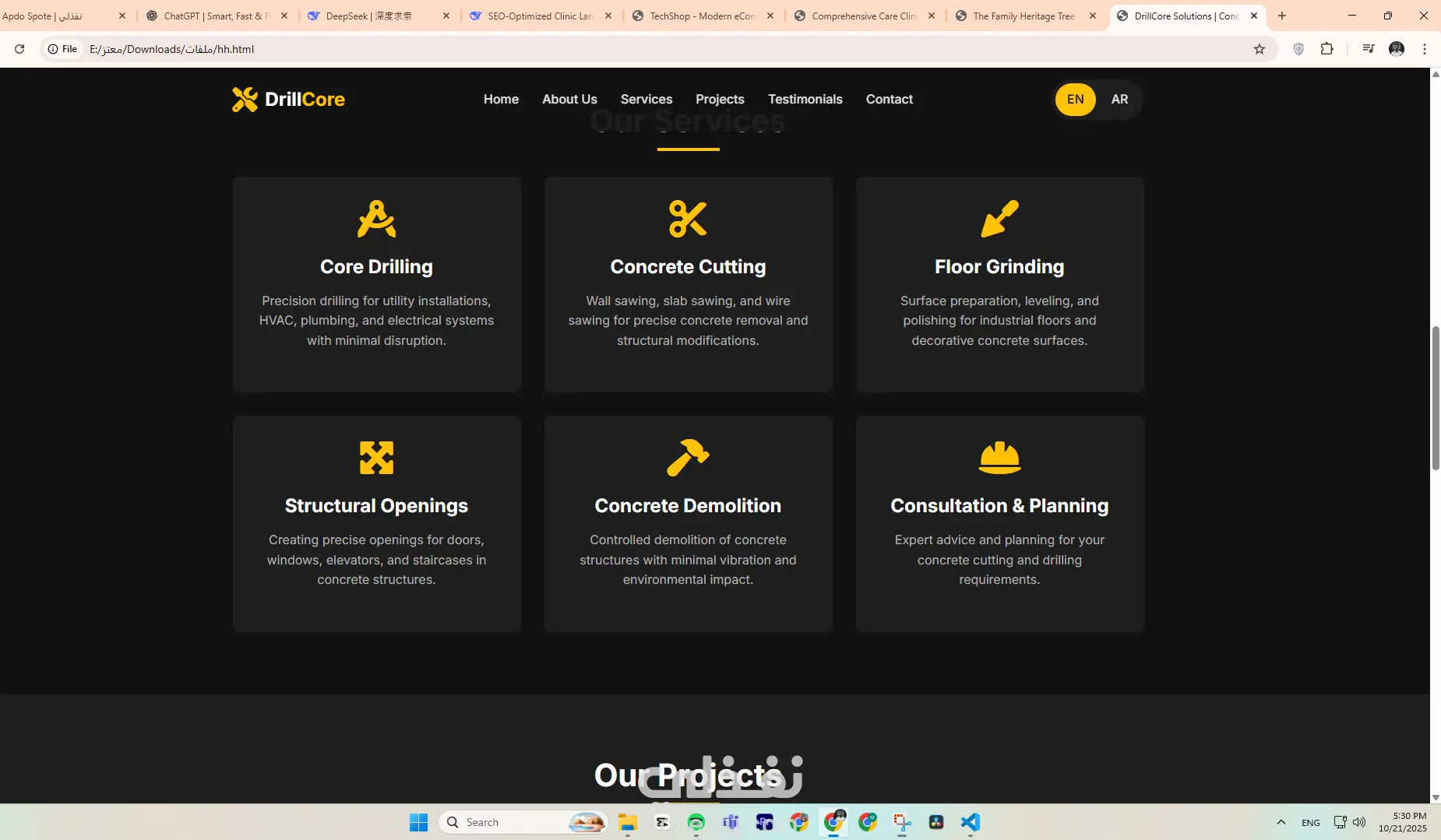
Task: Open Projects in the navigation bar
Action: [x=720, y=100]
